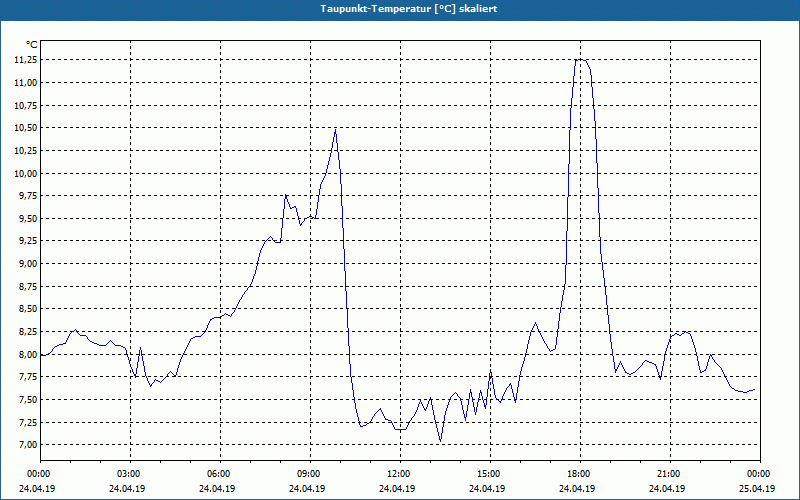
Task: Click the chart title 'Taupunkt-Temperatur [°C] skaliert'
Action: (x=409, y=9)
